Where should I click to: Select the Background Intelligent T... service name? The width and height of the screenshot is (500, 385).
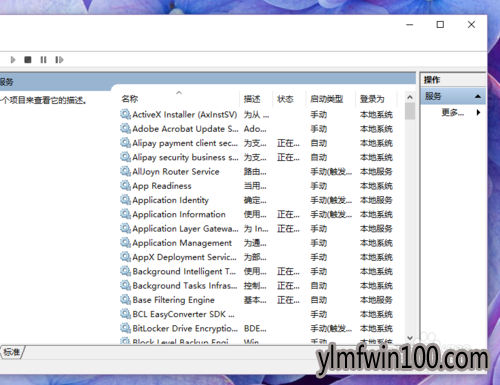[x=184, y=271]
